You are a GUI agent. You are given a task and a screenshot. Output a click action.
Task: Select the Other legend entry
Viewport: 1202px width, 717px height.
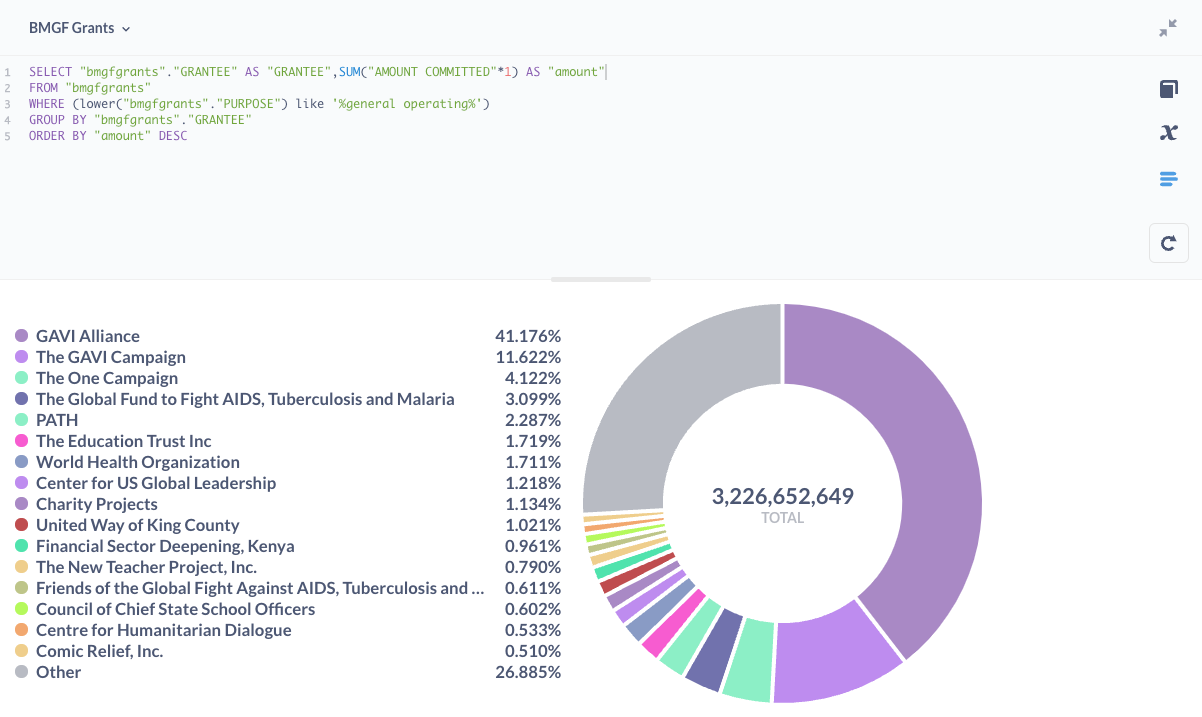tap(58, 672)
